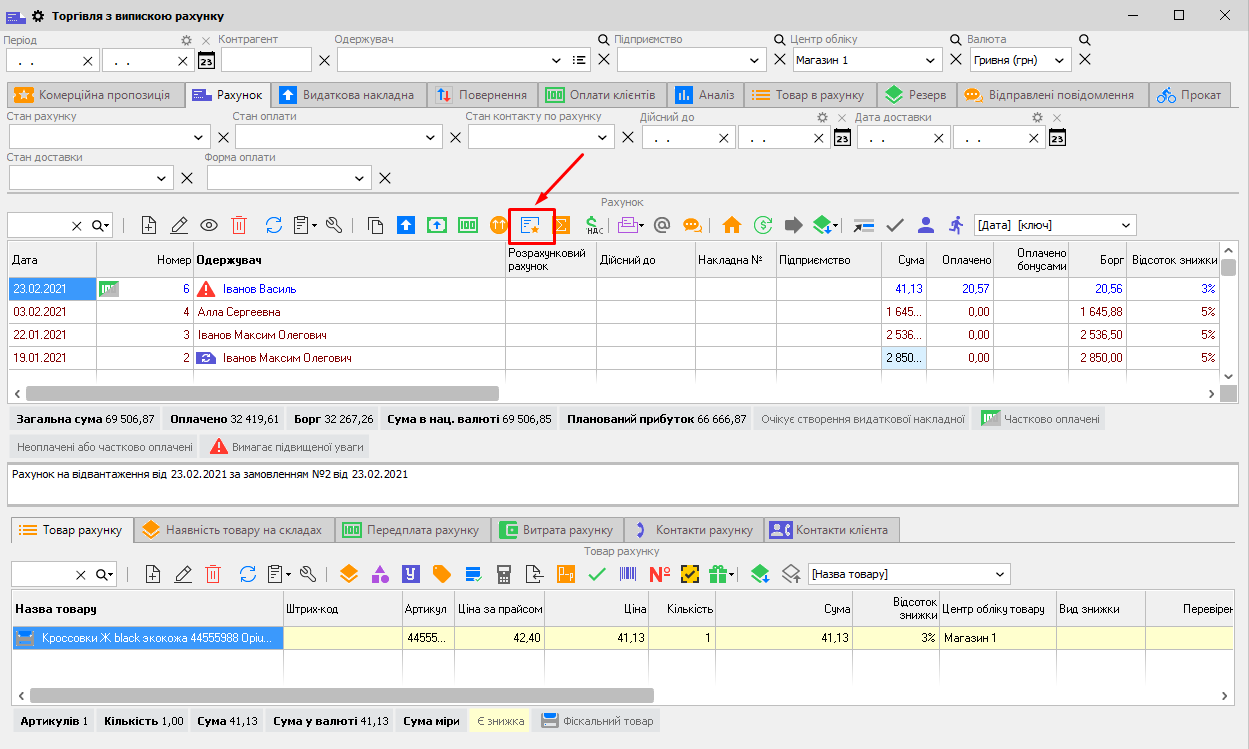Switch to the "Видаткова накладна" tab

(349, 95)
